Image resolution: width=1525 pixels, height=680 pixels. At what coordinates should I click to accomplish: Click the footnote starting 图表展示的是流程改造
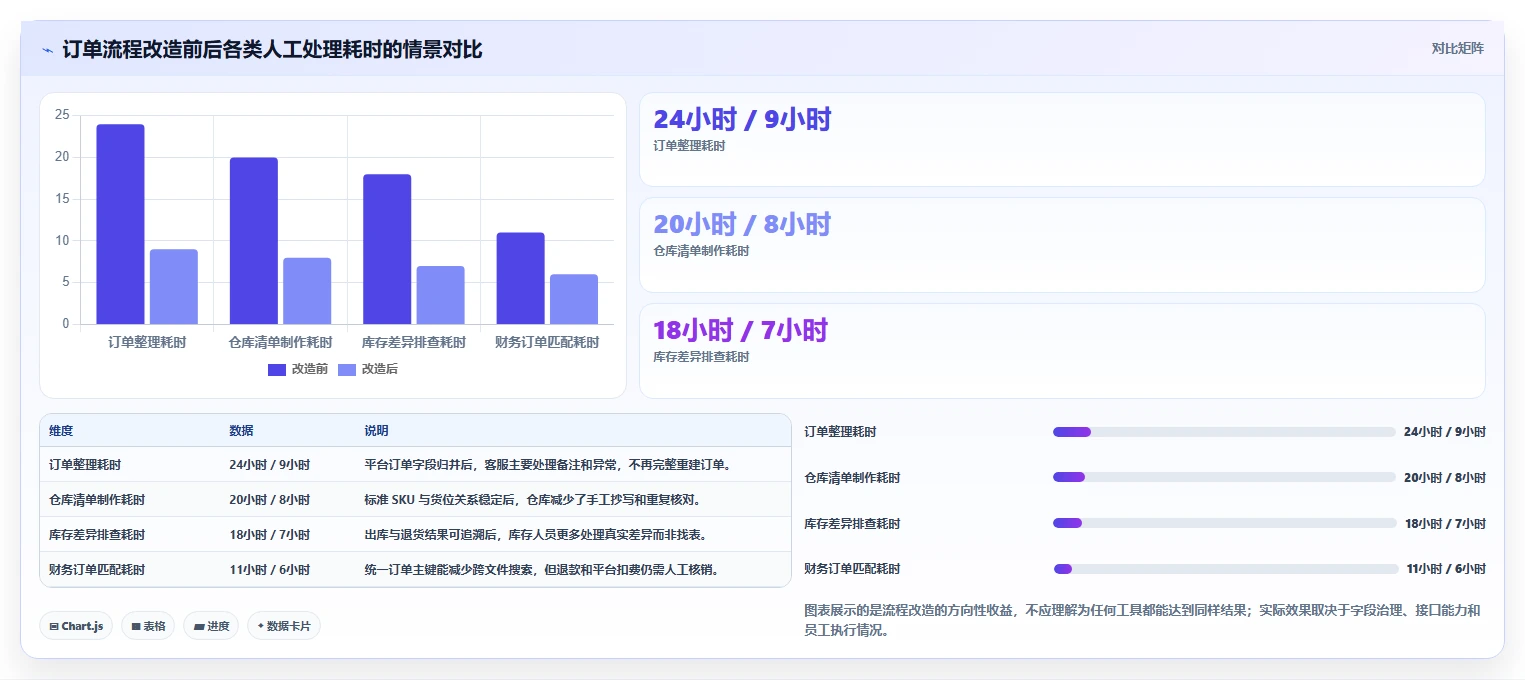coord(1142,621)
